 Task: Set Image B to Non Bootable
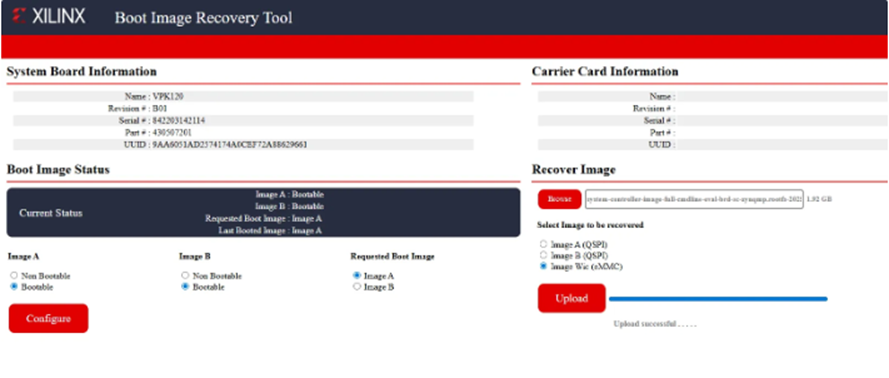185,275
